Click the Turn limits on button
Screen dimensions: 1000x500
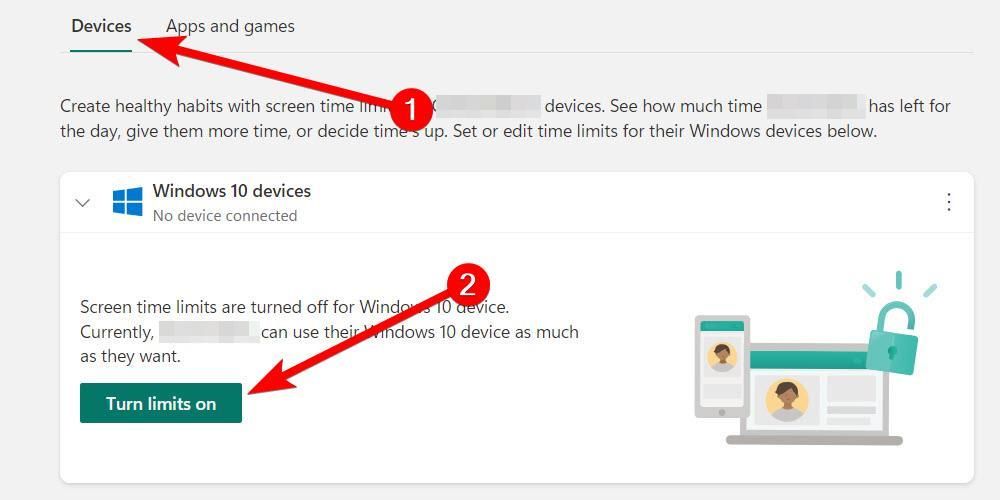[x=161, y=403]
